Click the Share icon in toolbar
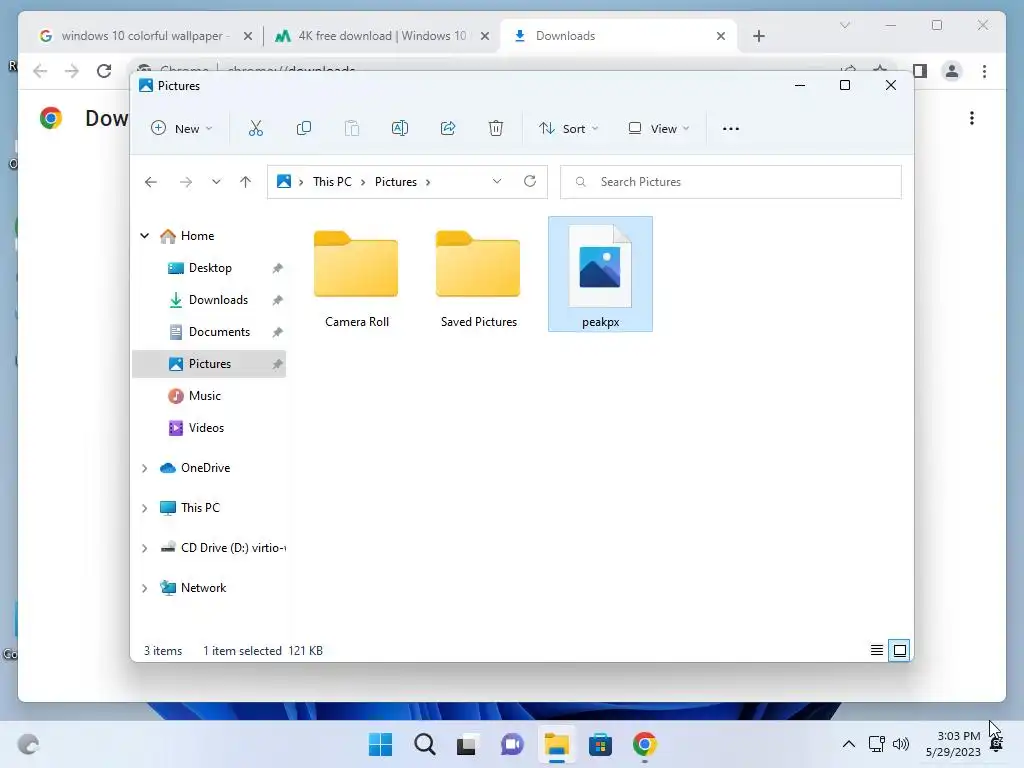The width and height of the screenshot is (1024, 768). click(x=448, y=129)
